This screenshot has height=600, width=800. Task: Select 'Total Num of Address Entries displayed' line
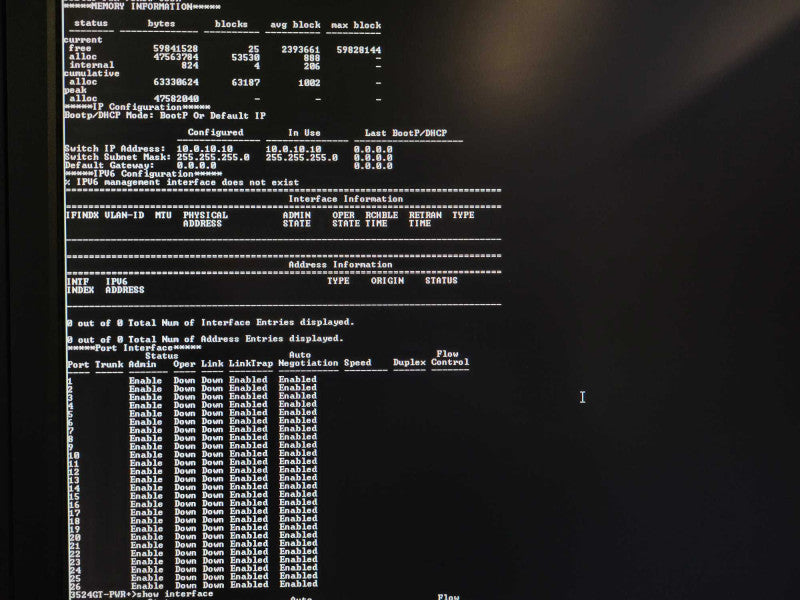[x=205, y=339]
